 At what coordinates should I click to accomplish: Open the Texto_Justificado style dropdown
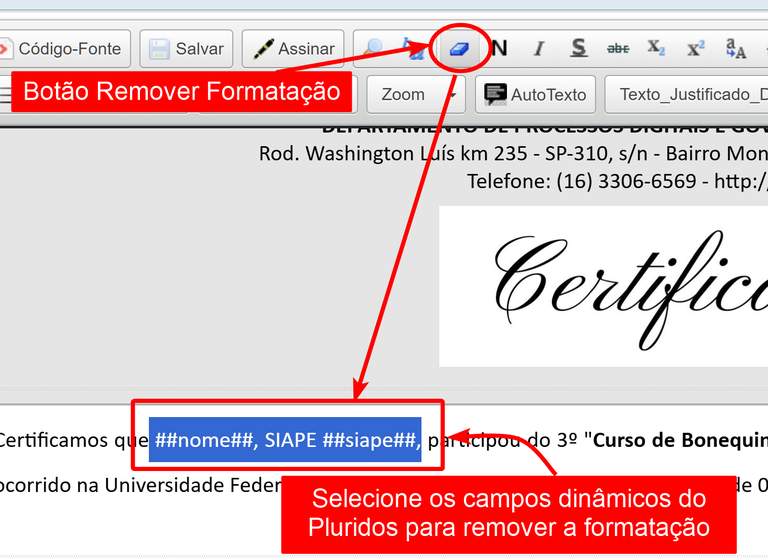686,94
